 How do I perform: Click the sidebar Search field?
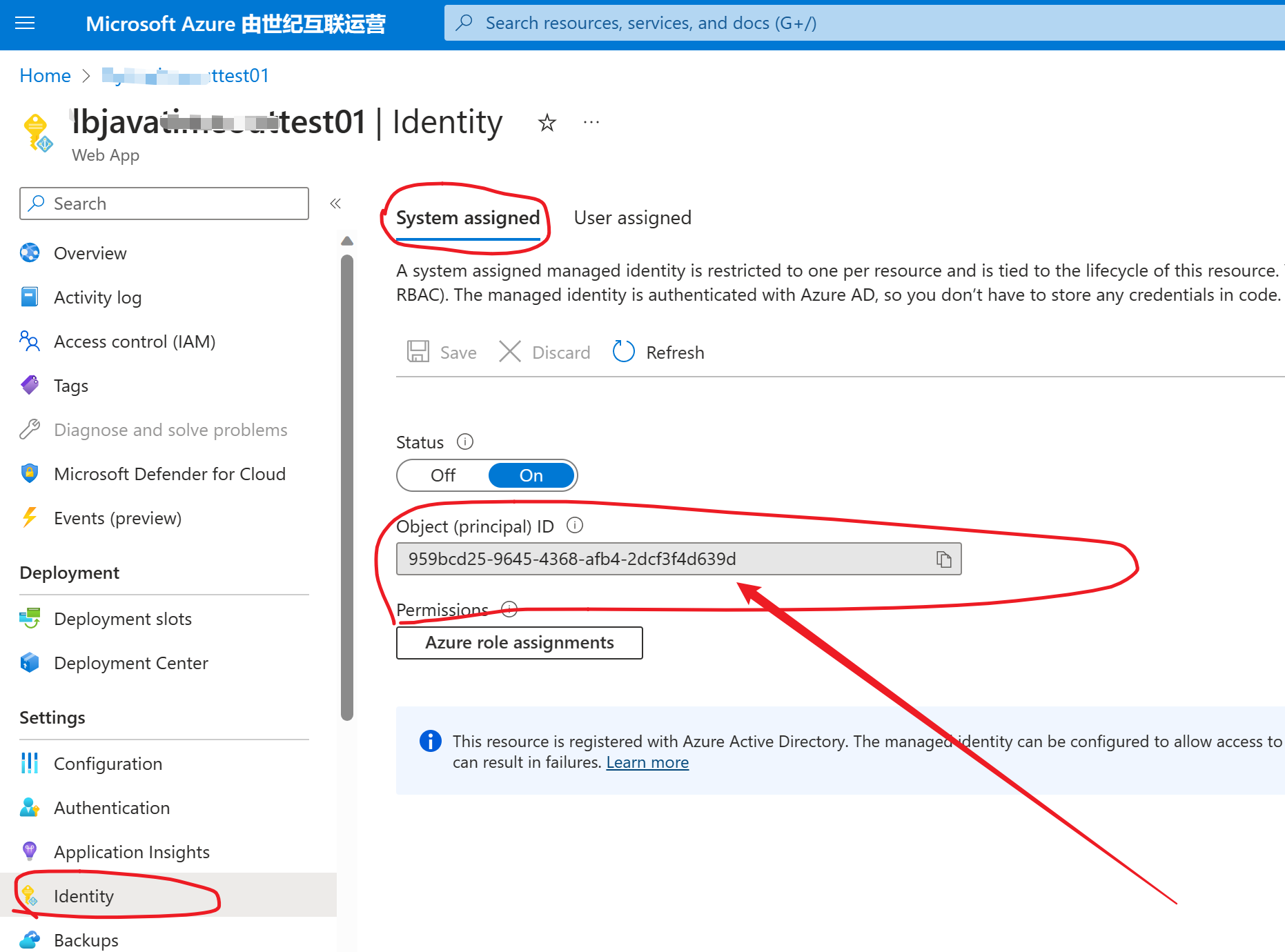tap(164, 204)
